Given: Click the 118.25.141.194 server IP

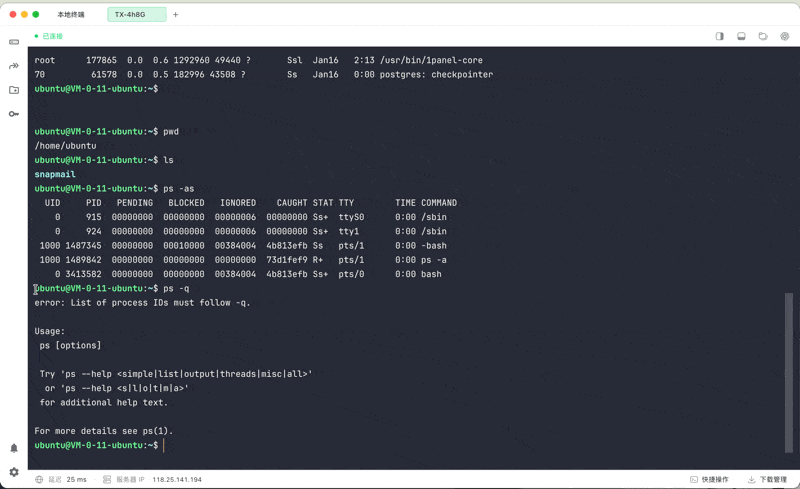Looking at the screenshot, I should [177, 479].
